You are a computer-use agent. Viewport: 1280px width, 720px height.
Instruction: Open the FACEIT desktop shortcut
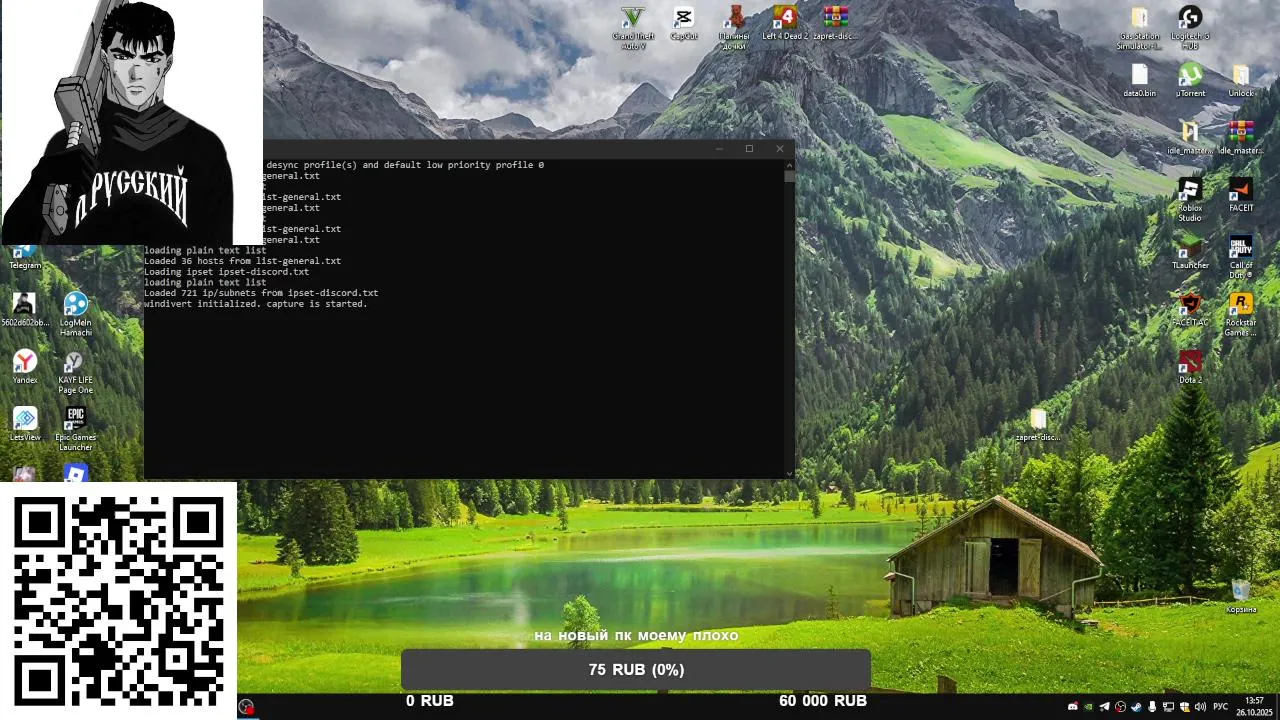pyautogui.click(x=1241, y=195)
